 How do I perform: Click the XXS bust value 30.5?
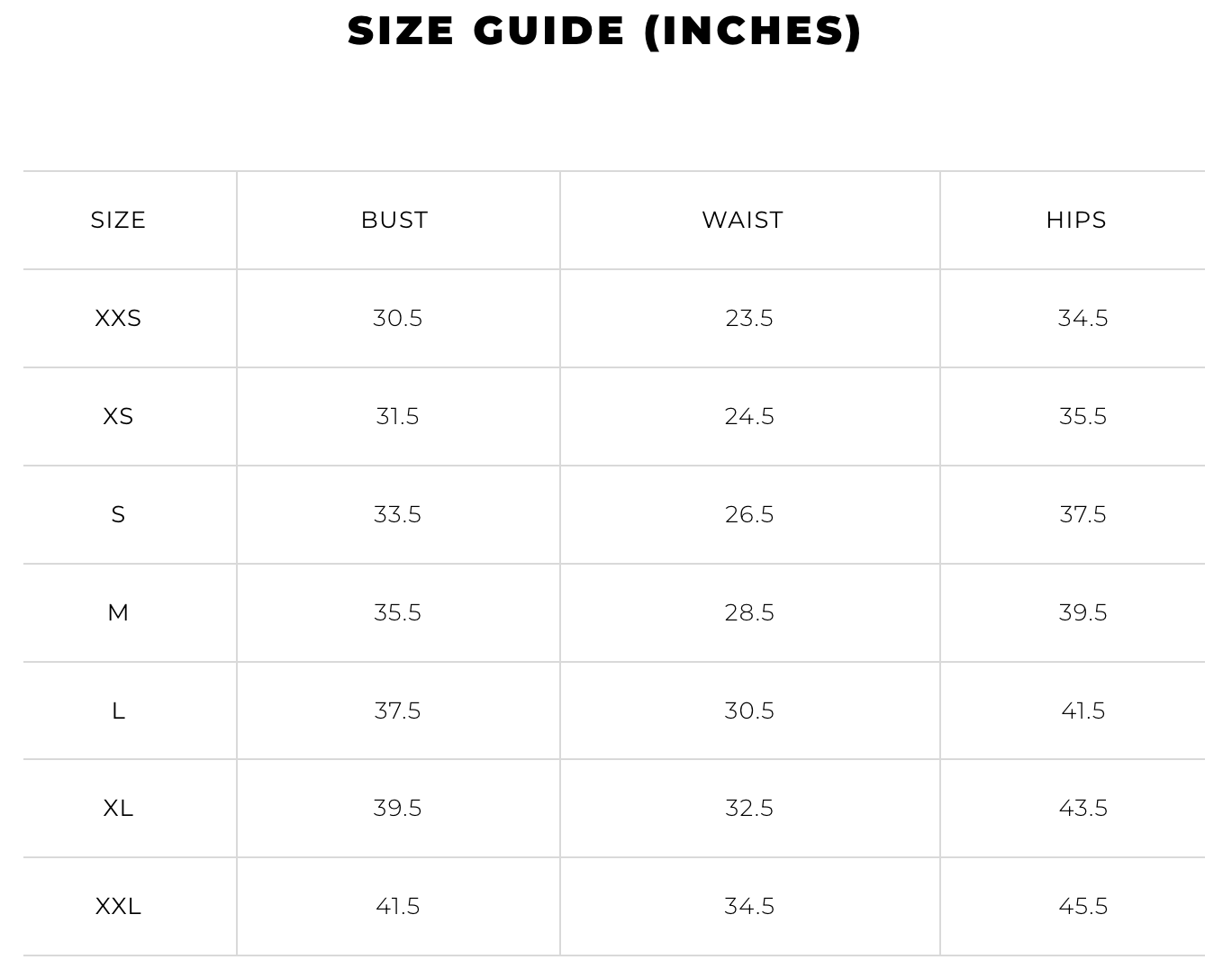click(397, 318)
